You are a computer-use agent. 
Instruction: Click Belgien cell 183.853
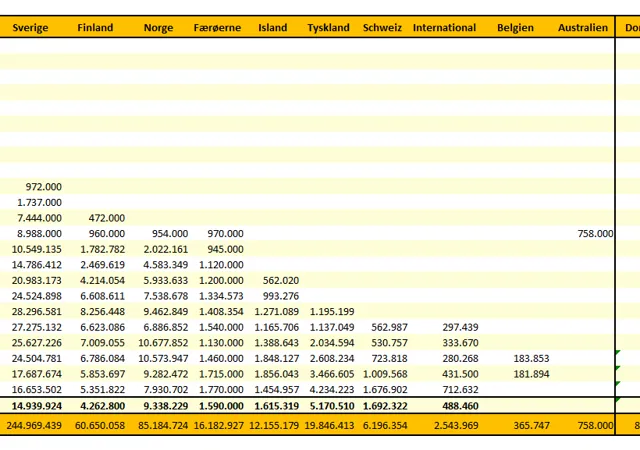point(531,359)
